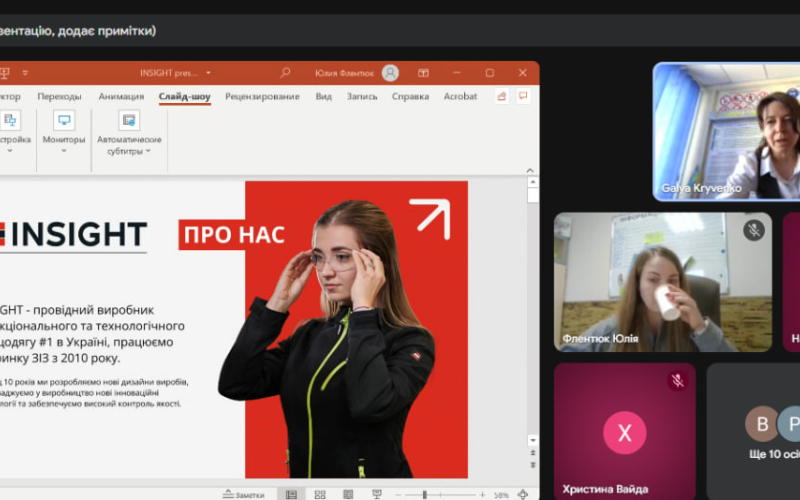This screenshot has width=800, height=500.
Task: Open the Acrobat ribbon tab
Action: 460,96
